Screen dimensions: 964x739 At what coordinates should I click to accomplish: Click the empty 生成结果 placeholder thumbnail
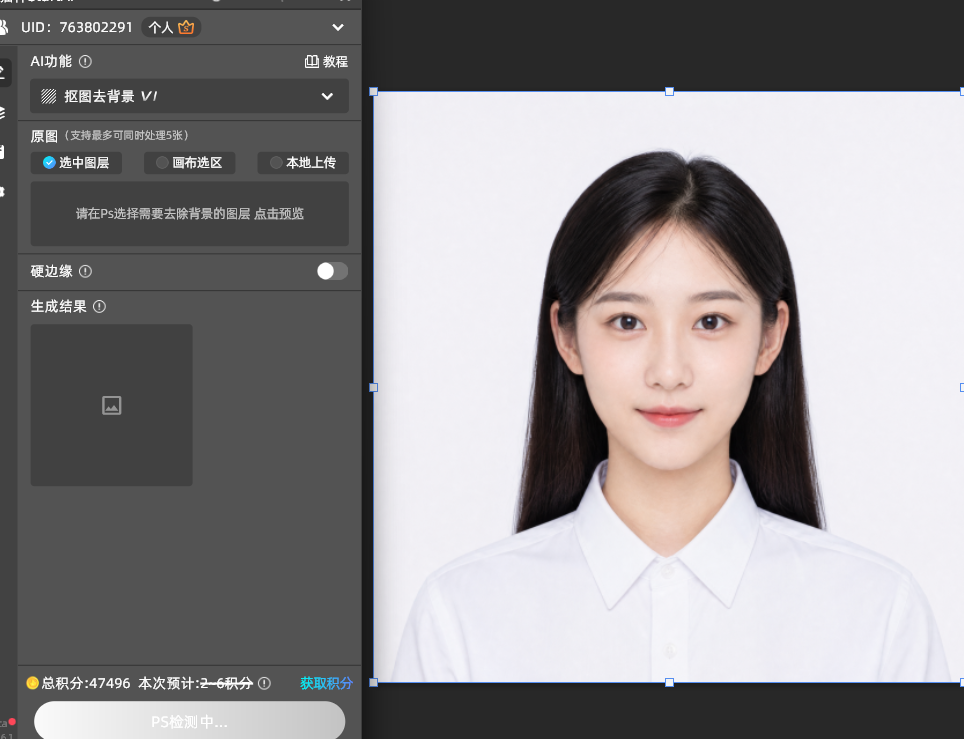pos(111,405)
